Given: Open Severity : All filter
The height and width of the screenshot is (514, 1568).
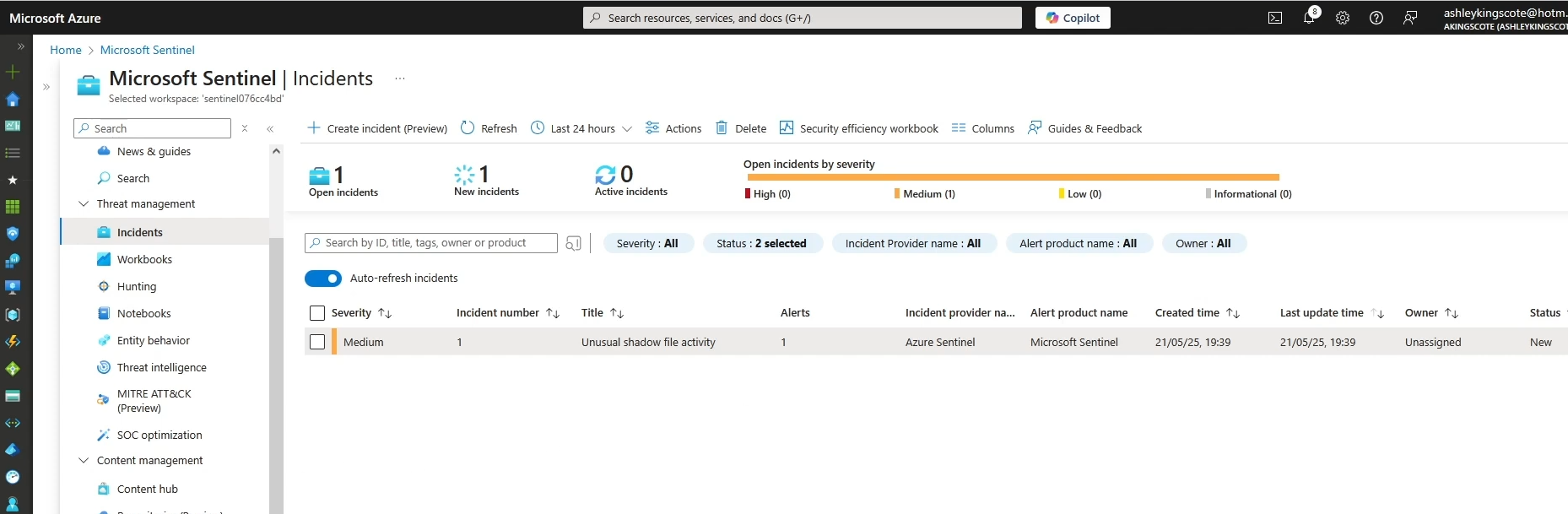Looking at the screenshot, I should (x=648, y=243).
